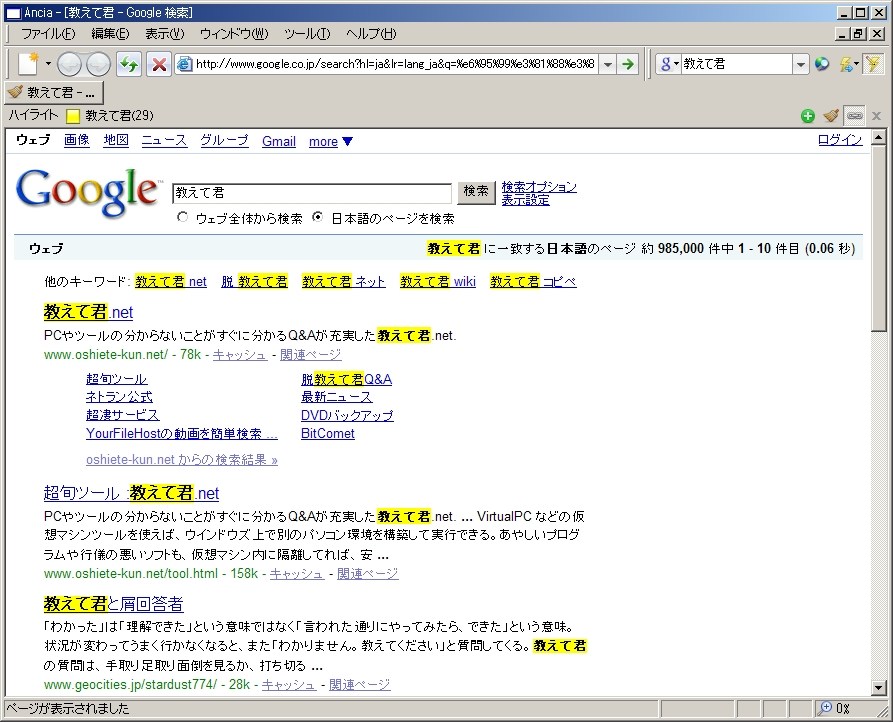Open the DVDバックアップ sitelink
The width and height of the screenshot is (893, 722).
tap(347, 415)
